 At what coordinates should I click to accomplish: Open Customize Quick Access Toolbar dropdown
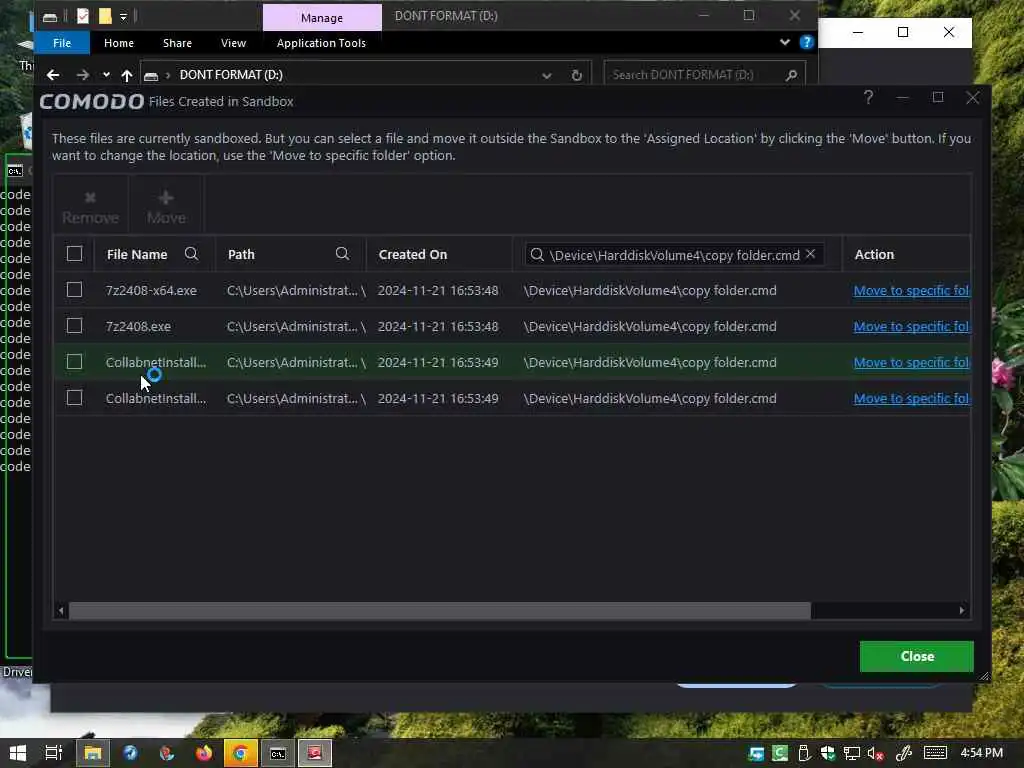123,16
